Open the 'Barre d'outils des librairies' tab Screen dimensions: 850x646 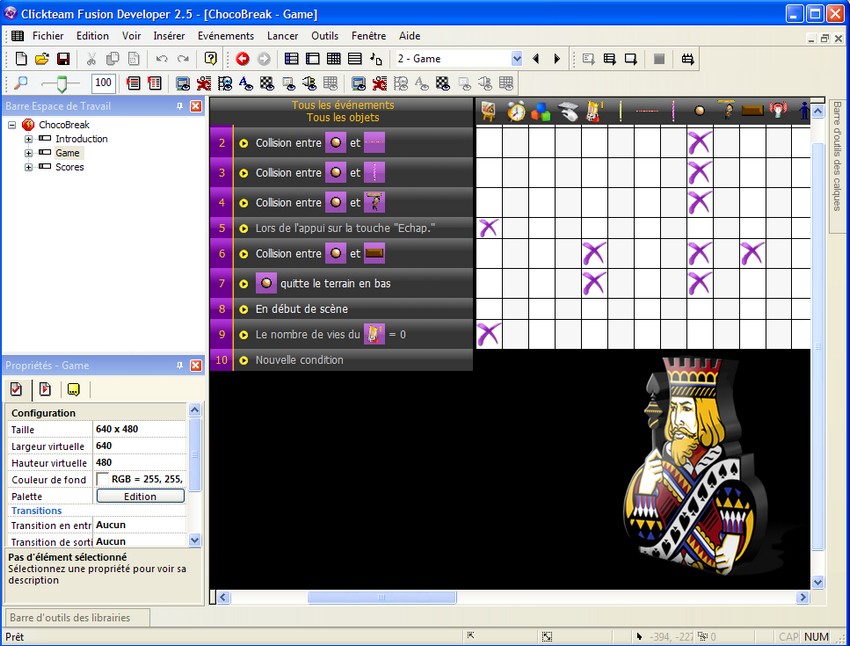(76, 618)
